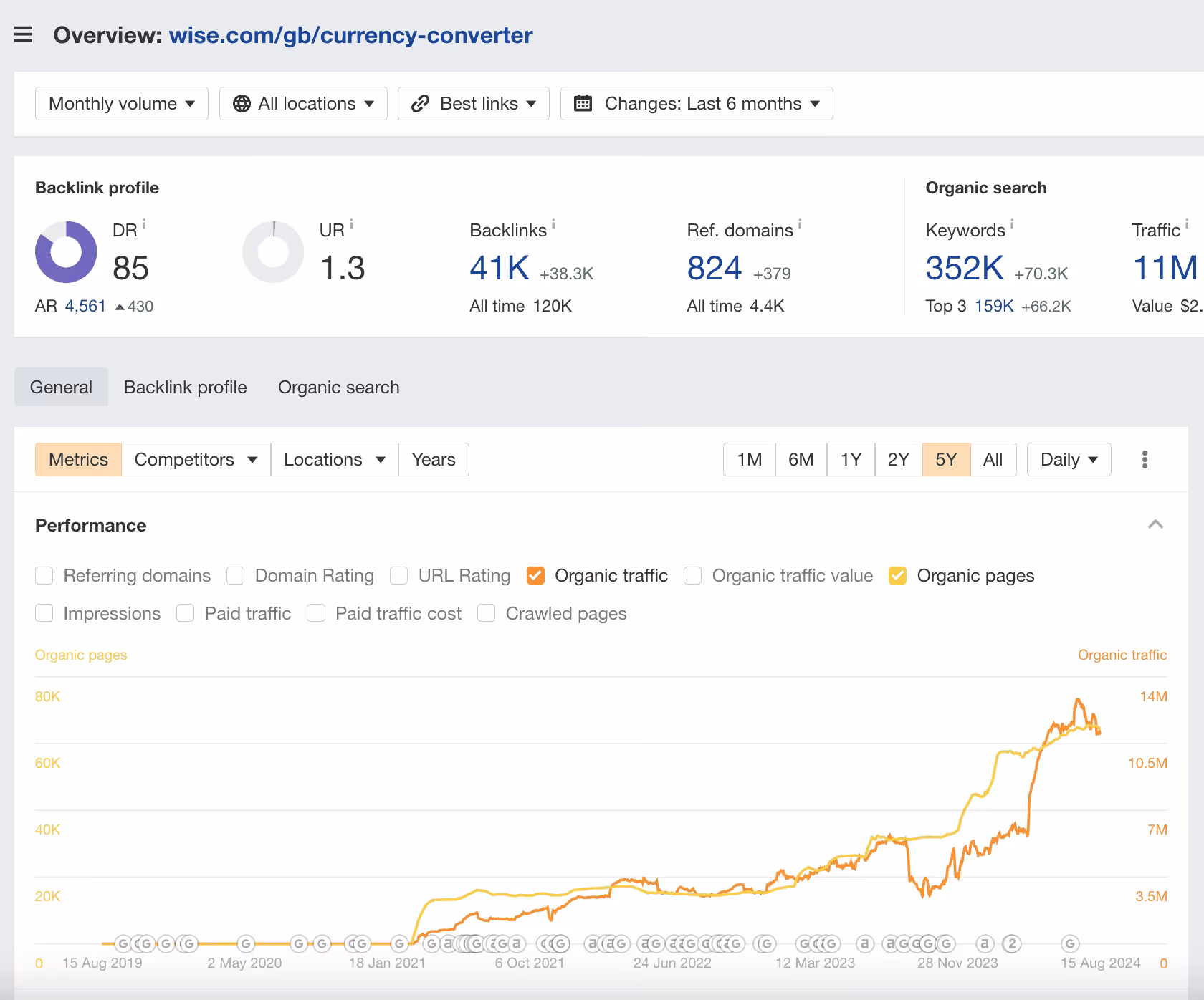
Task: Open the Monthly volume dropdown
Action: click(x=122, y=104)
